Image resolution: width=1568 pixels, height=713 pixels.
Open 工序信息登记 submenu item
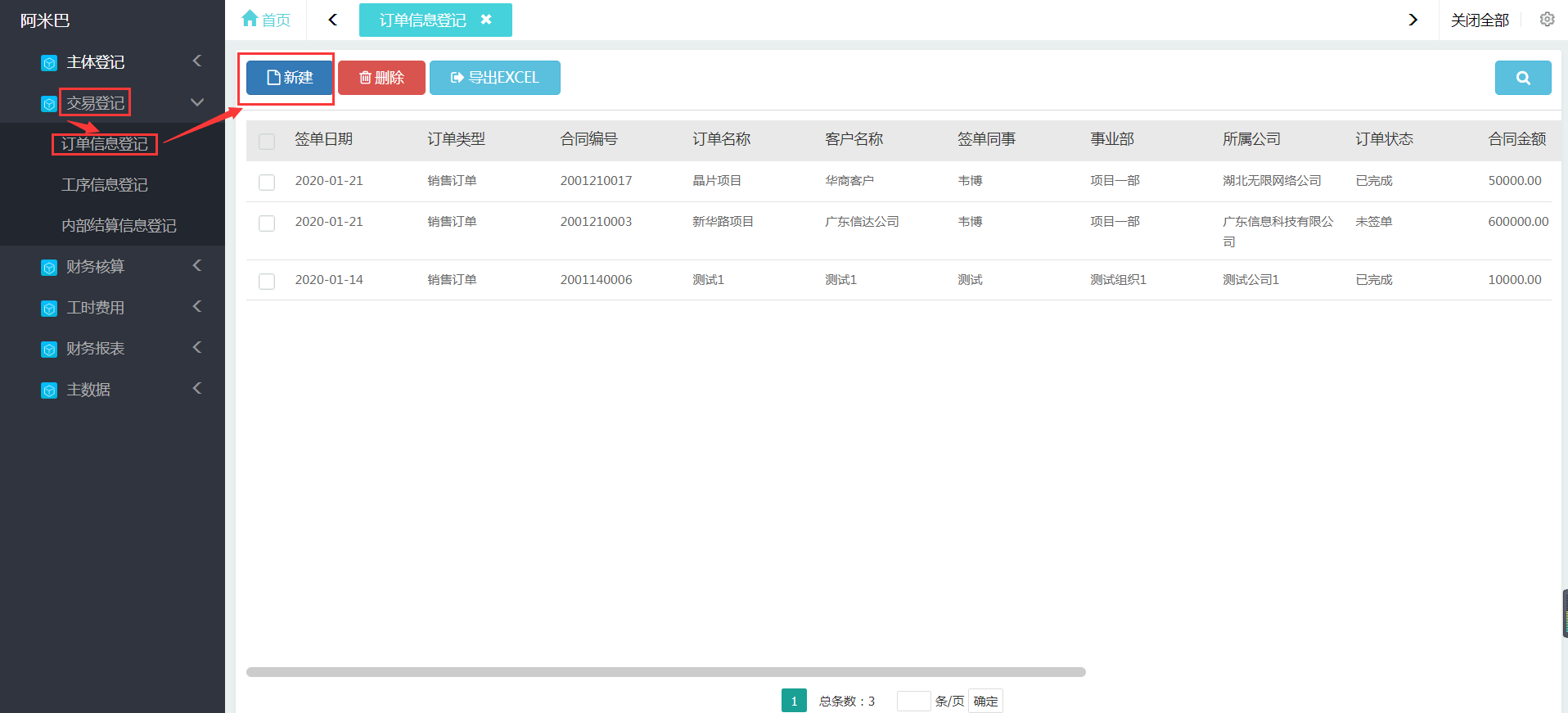point(105,185)
